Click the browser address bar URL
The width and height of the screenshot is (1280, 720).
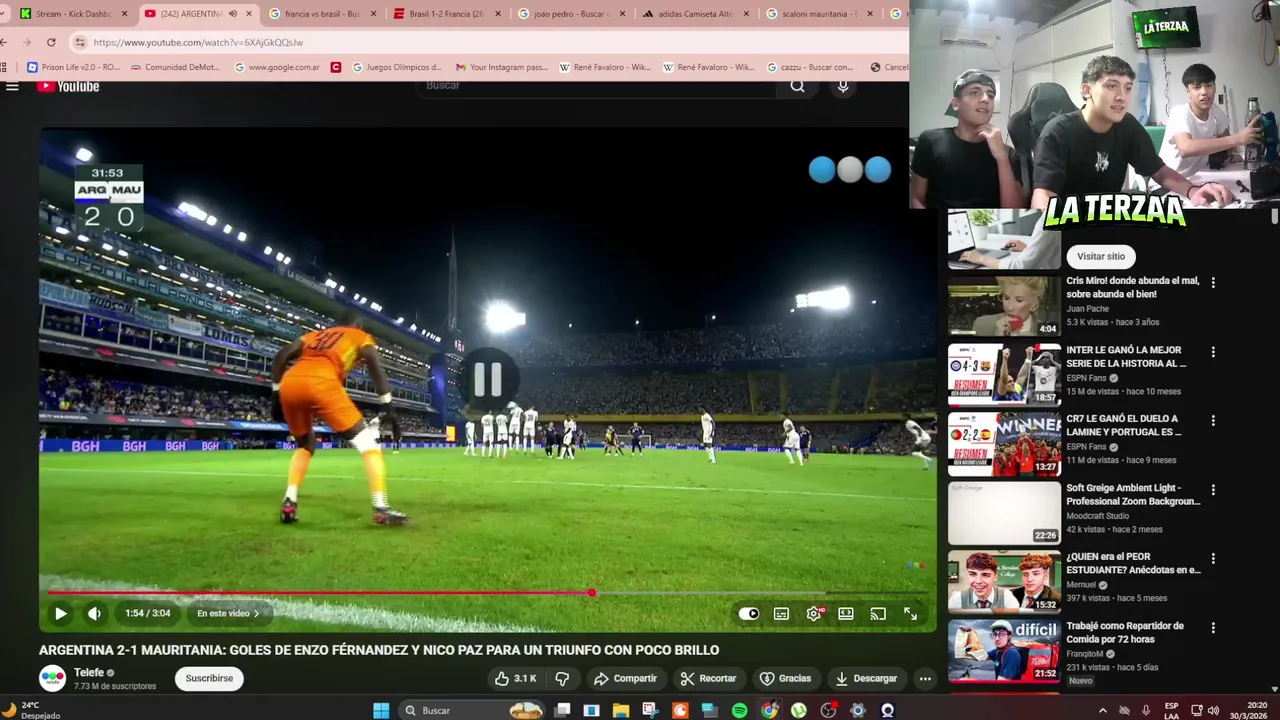tap(198, 42)
